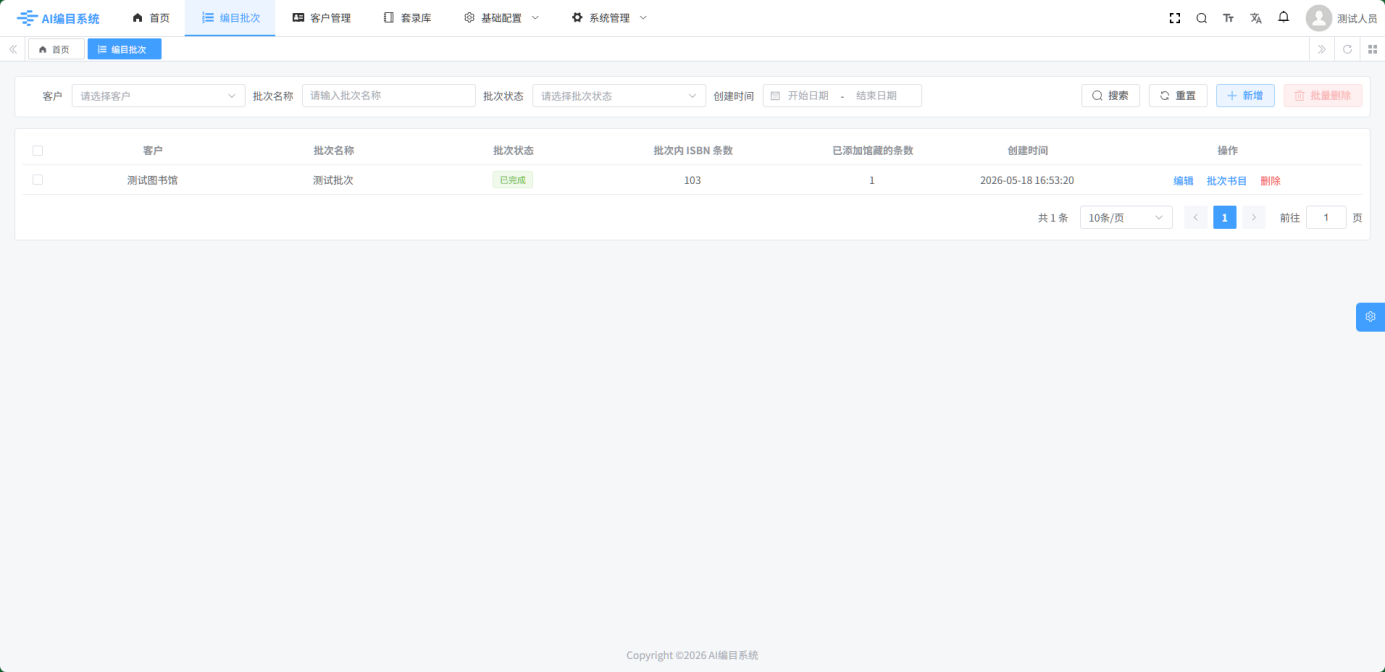Toggle fullscreen mode icon

coord(1175,18)
